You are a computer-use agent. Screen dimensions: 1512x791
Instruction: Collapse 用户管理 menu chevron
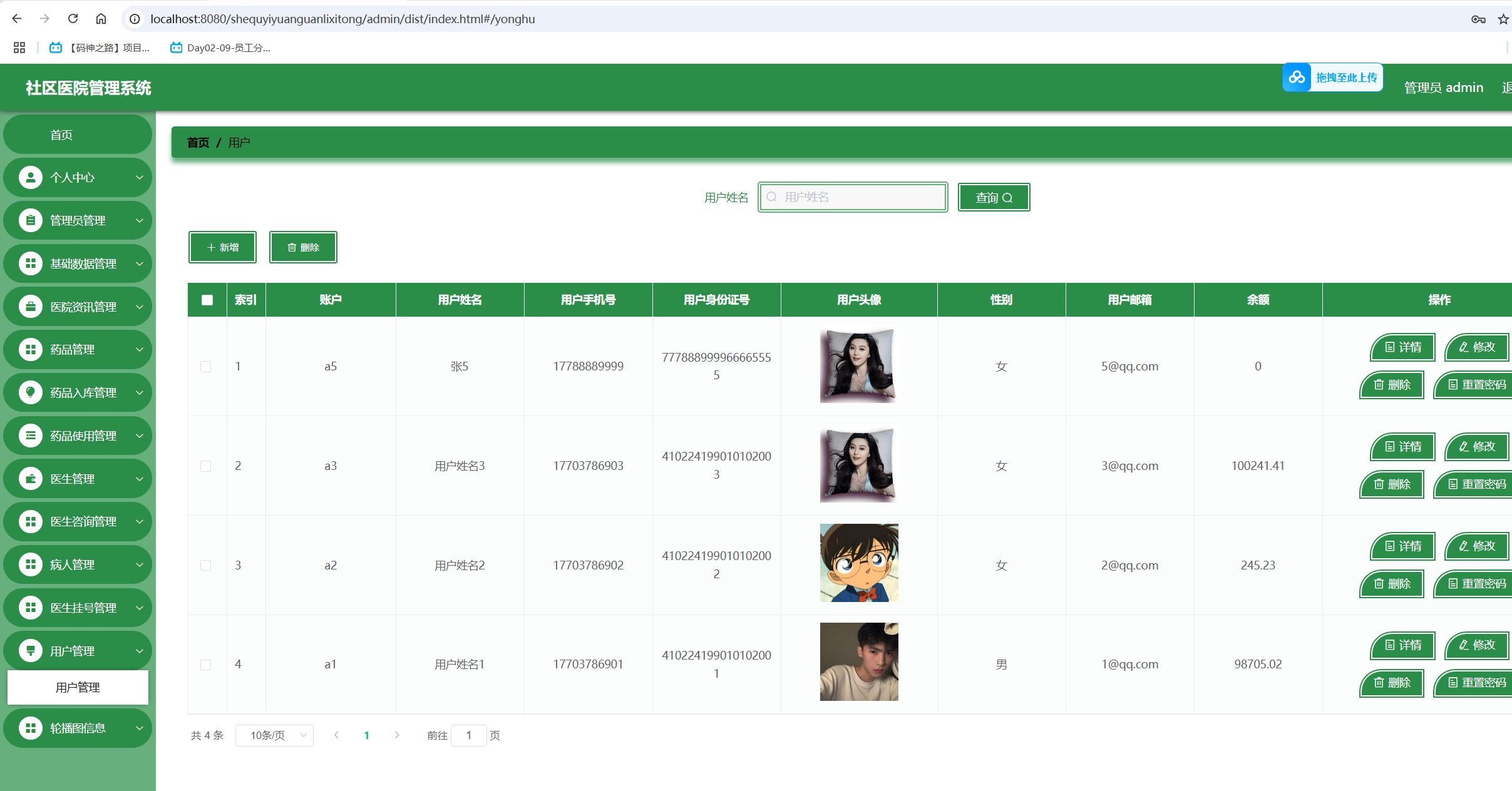[140, 651]
